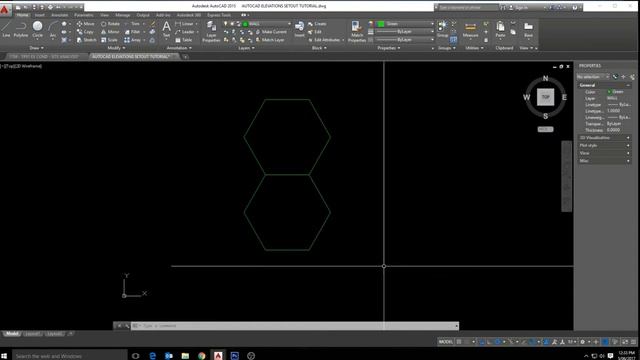Open Google Chrome from taskbar
The width and height of the screenshot is (640, 360).
[202, 356]
